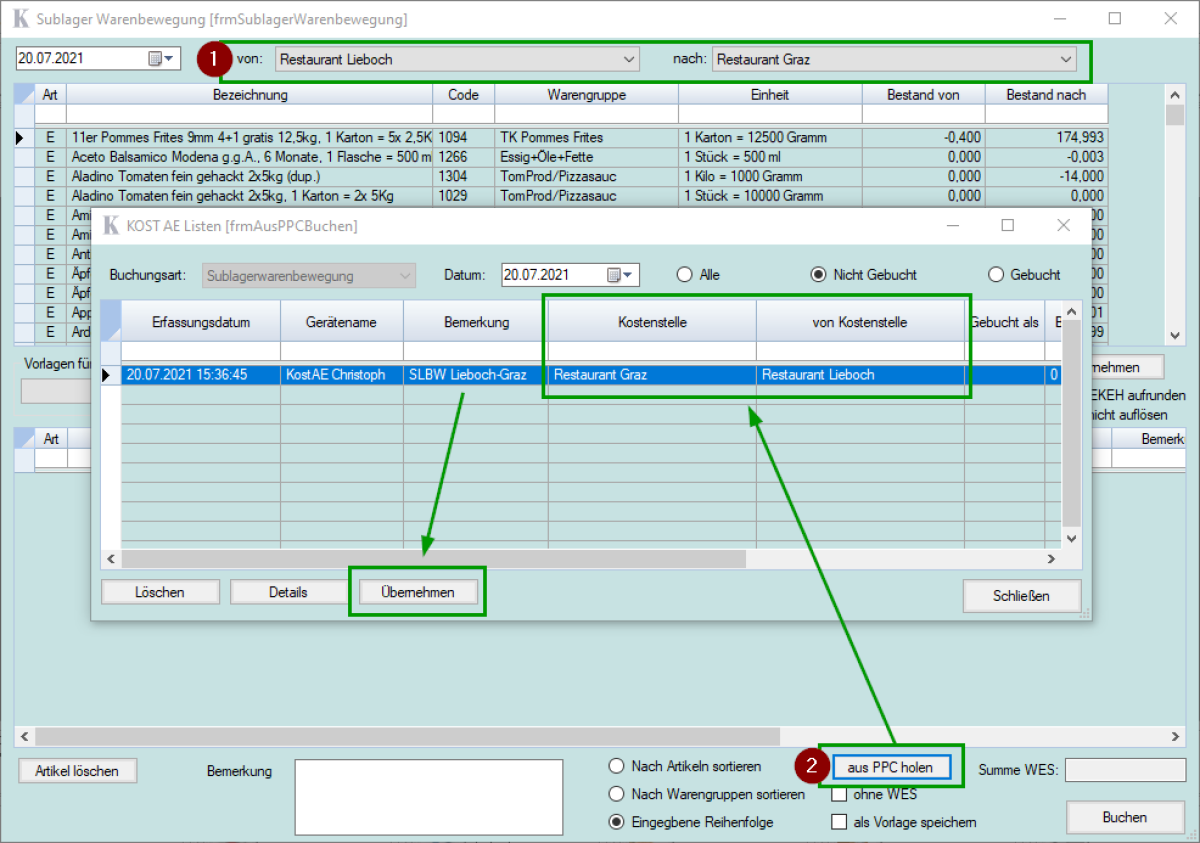Select the Nicht Gebucht radio button
The width and height of the screenshot is (1200, 843).
click(x=818, y=275)
